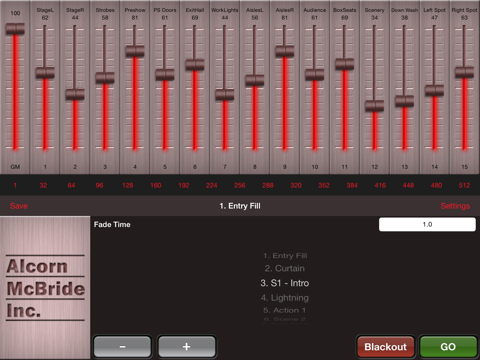Click the Scenery fader handle
The height and width of the screenshot is (360, 480).
pyautogui.click(x=375, y=106)
